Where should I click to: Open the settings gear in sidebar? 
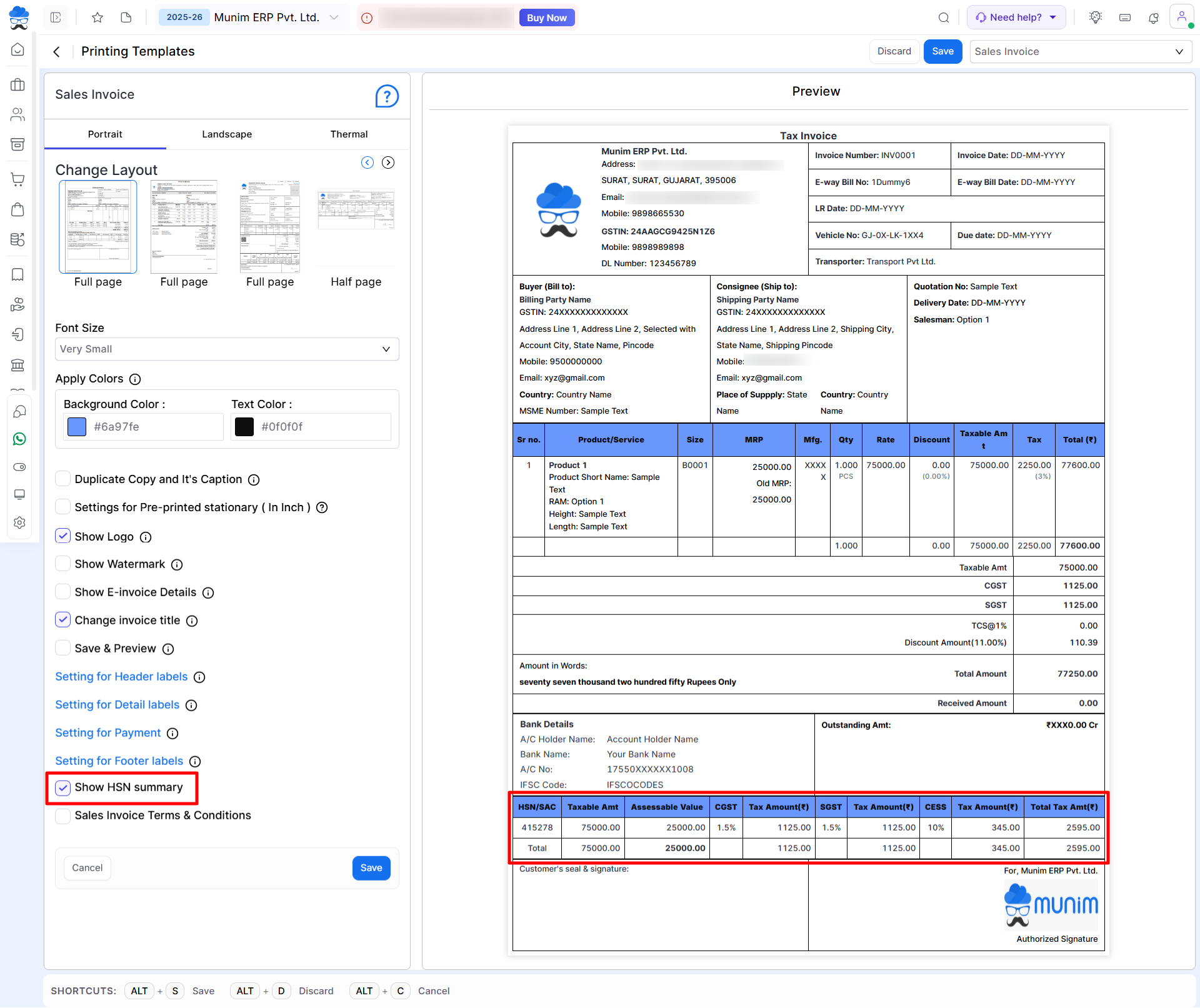tap(19, 522)
